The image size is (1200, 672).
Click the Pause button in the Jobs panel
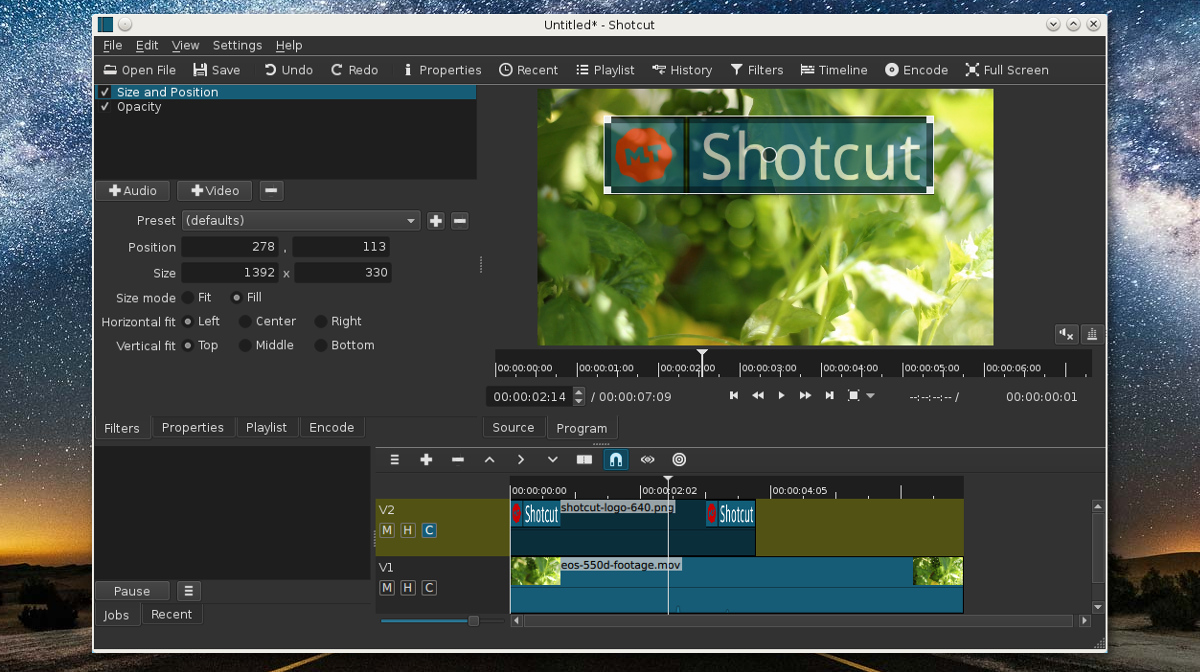click(x=131, y=591)
